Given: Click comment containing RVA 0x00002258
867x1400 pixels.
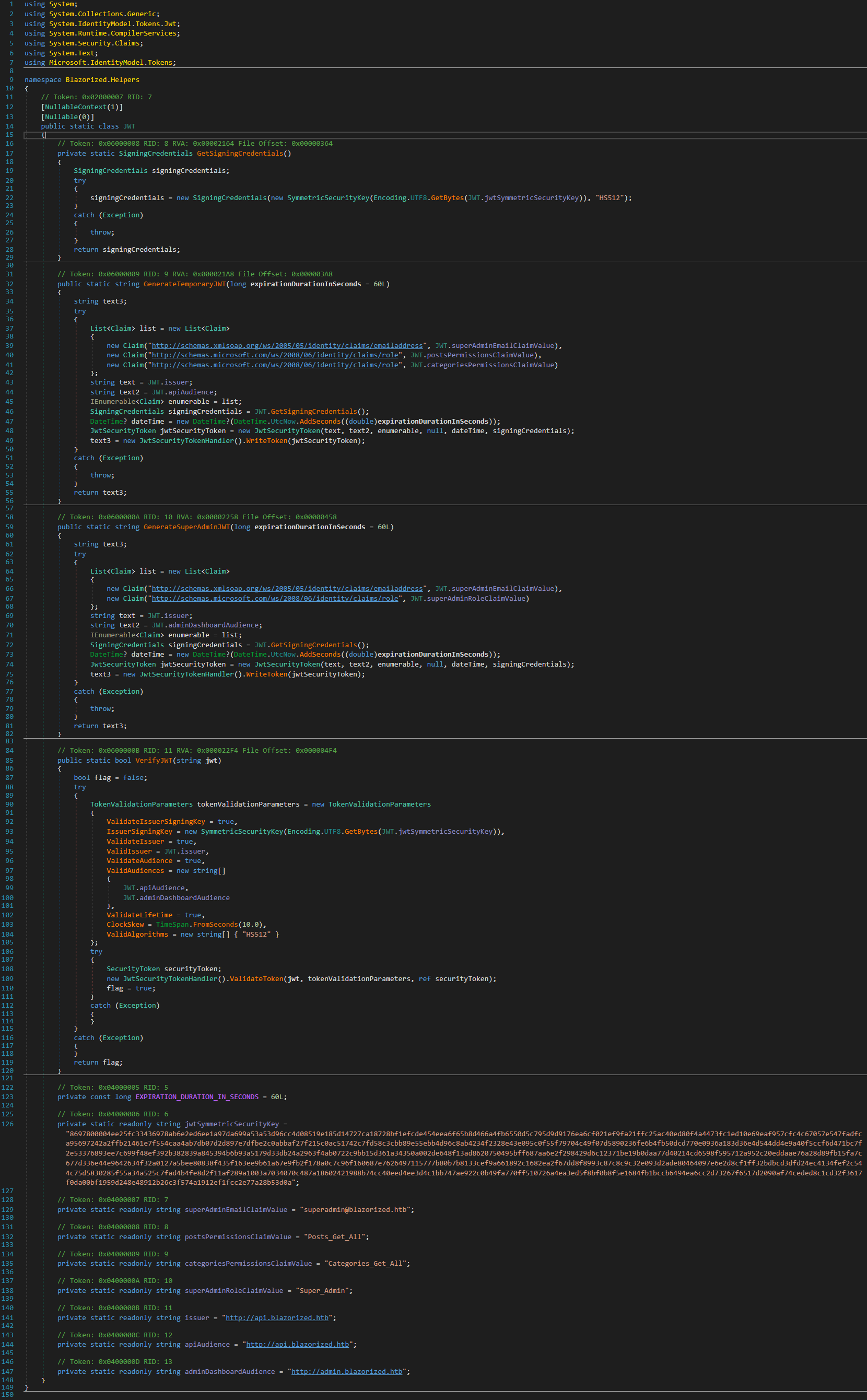Looking at the screenshot, I should (197, 517).
